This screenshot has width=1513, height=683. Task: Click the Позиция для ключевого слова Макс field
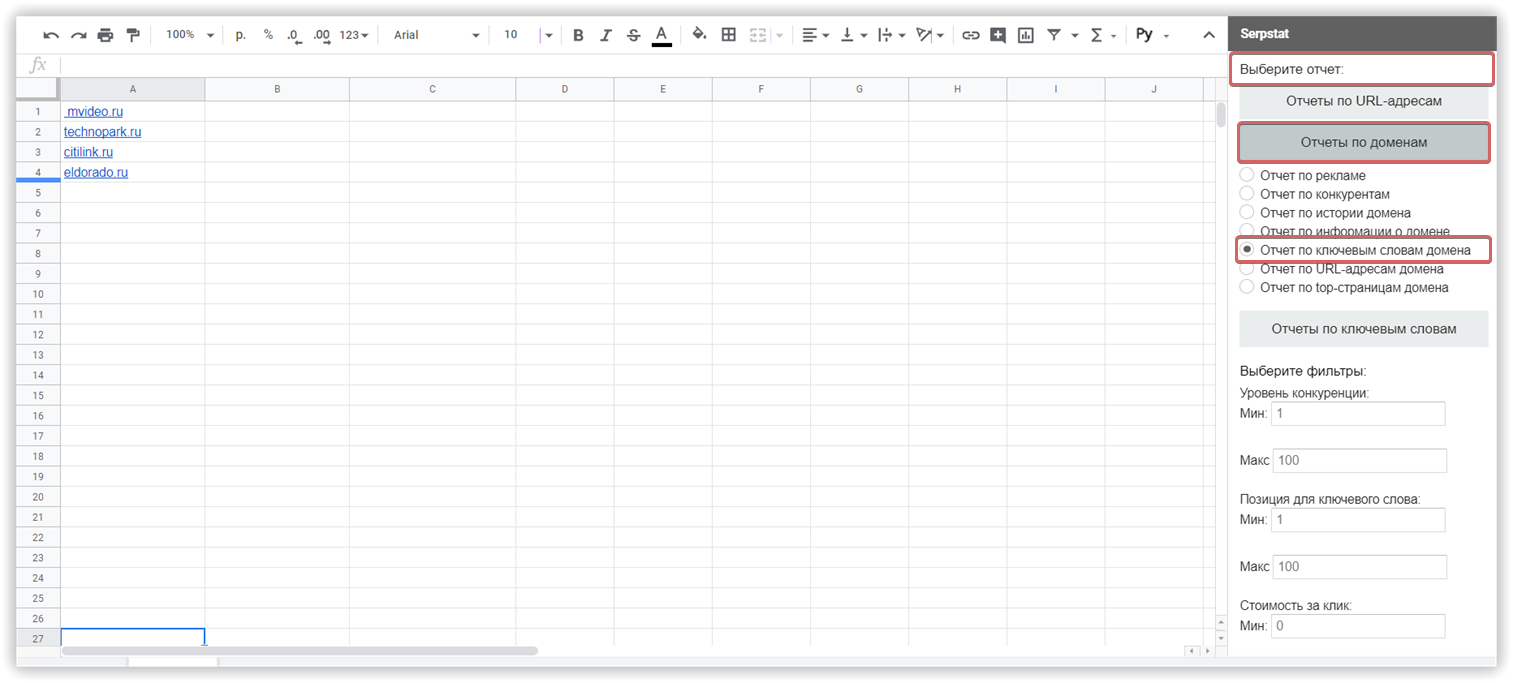point(1360,567)
